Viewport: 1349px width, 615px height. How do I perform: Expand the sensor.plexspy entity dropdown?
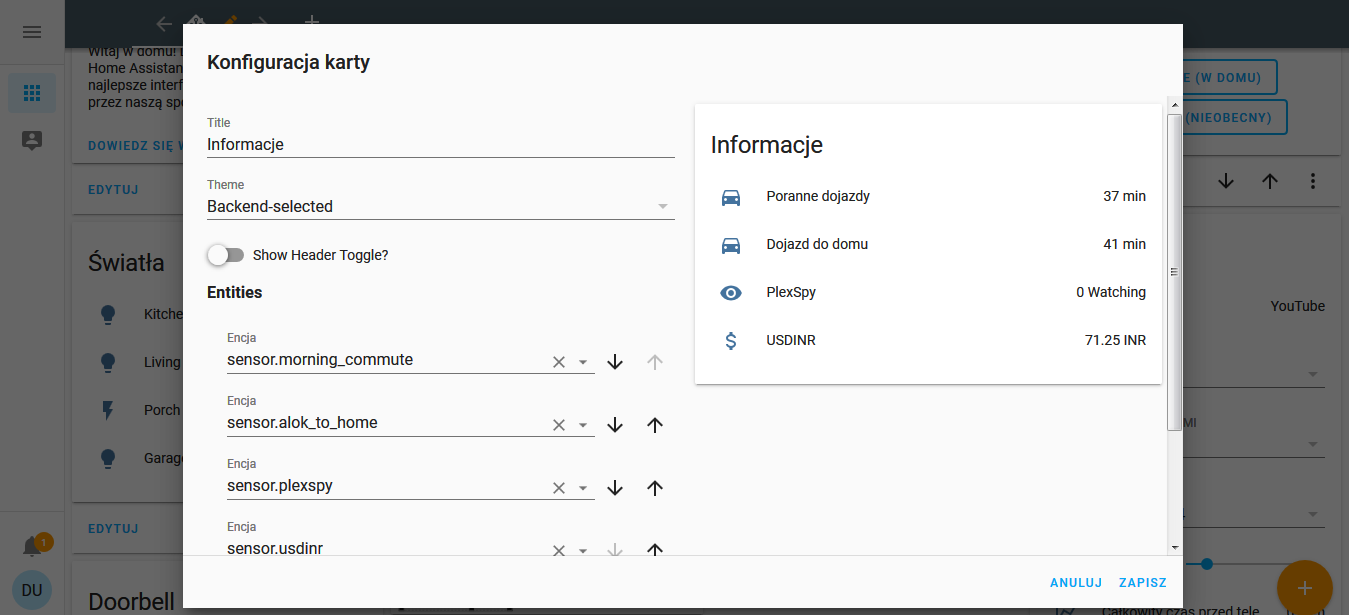point(583,488)
